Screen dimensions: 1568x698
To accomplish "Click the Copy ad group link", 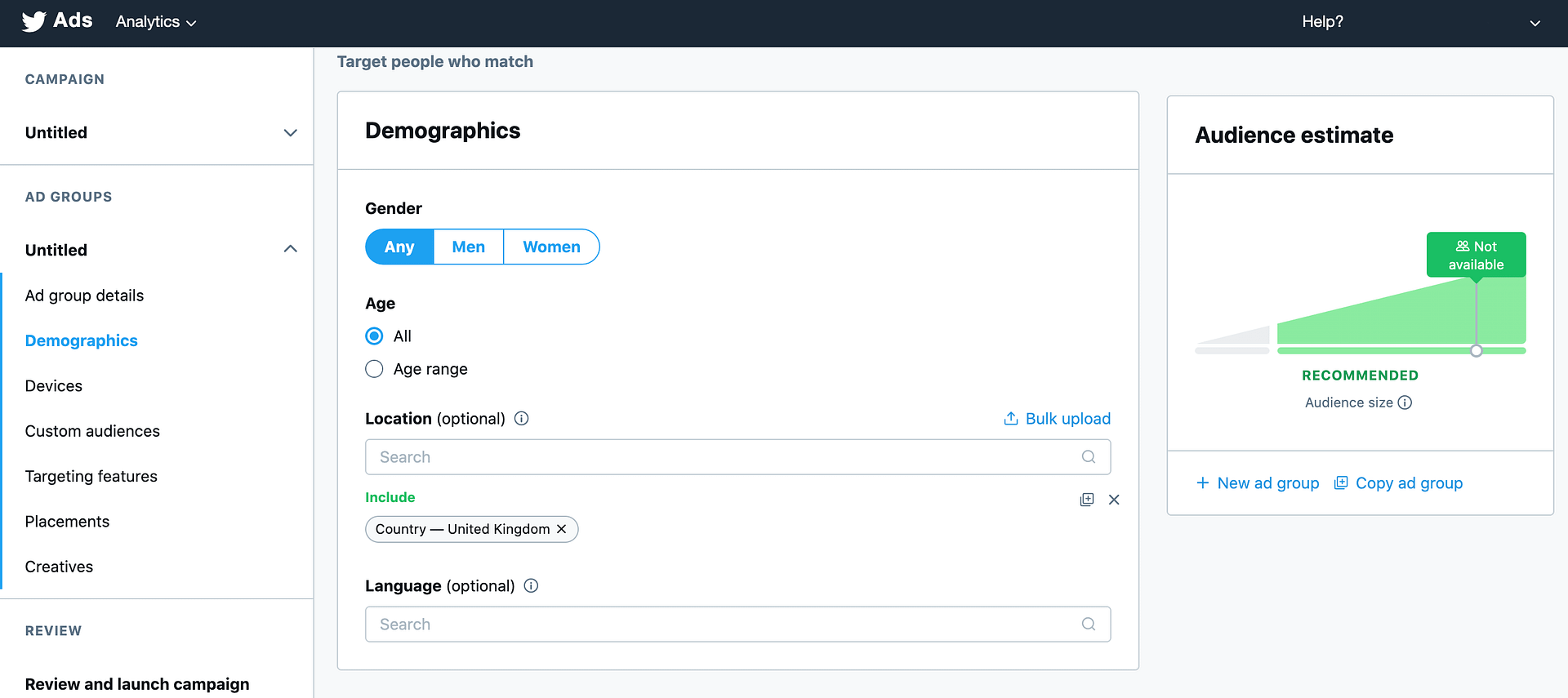I will coord(1398,483).
